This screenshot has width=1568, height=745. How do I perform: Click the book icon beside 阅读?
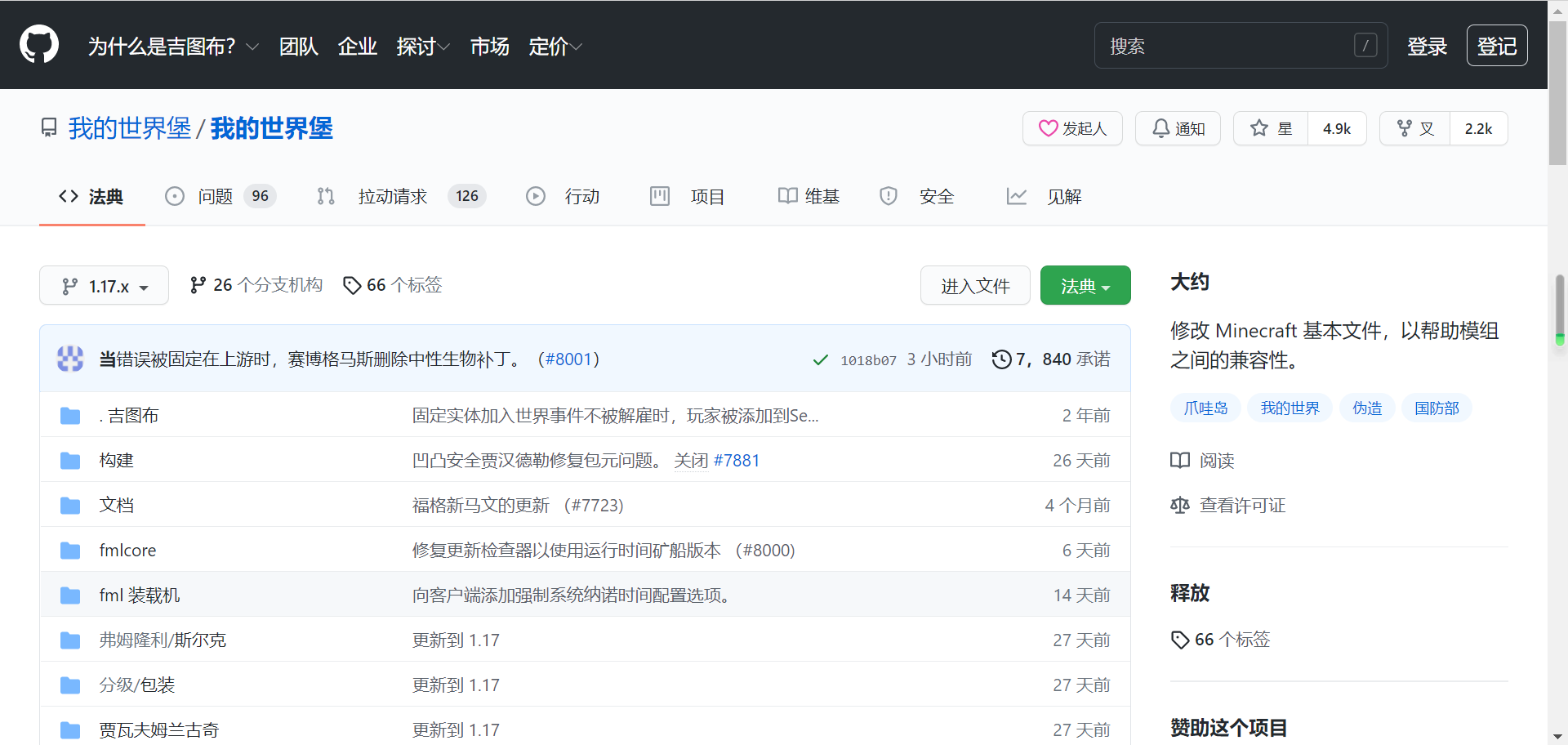click(x=1180, y=461)
